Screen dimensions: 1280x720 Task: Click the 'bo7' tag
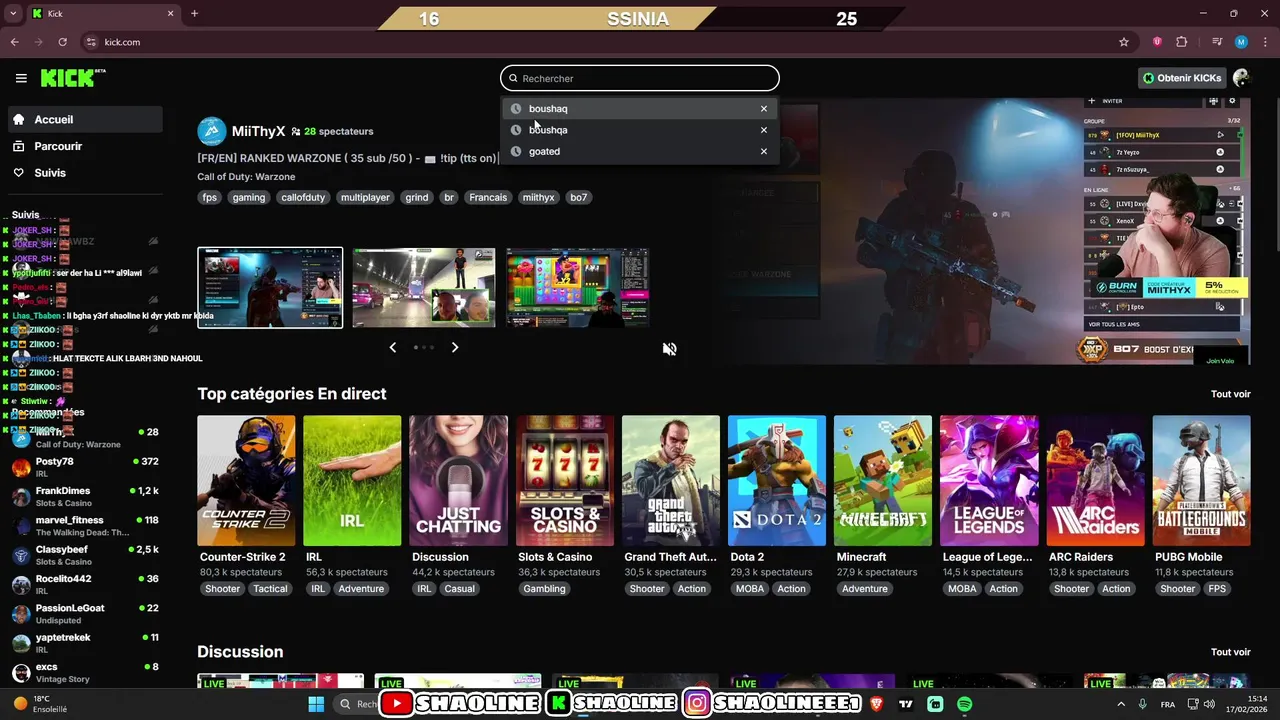[579, 198]
